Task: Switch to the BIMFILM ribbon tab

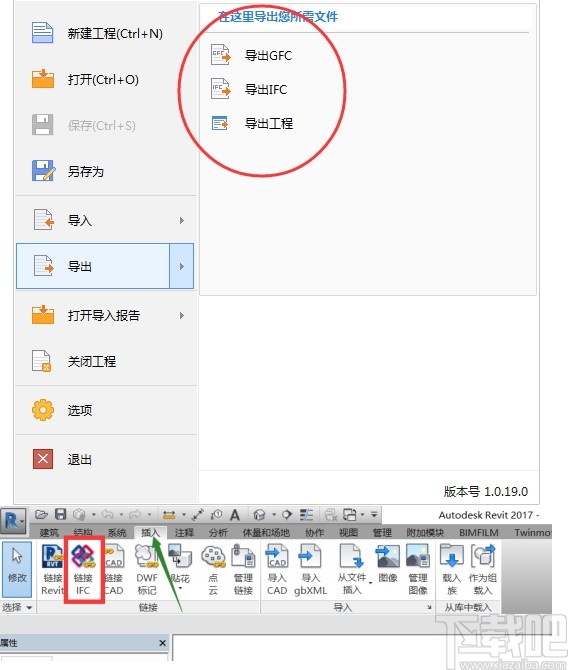Action: [x=479, y=532]
